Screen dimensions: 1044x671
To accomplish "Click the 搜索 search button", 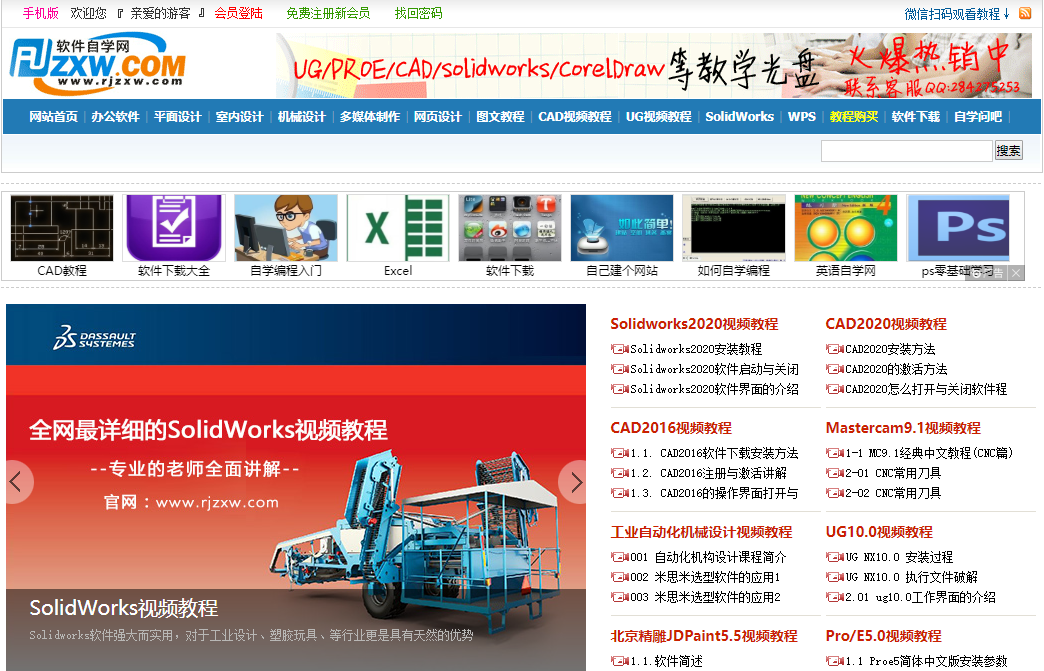I will click(1008, 150).
